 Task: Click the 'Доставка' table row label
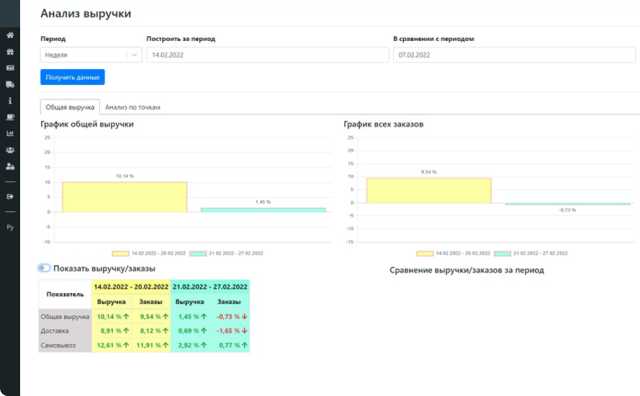65,331
